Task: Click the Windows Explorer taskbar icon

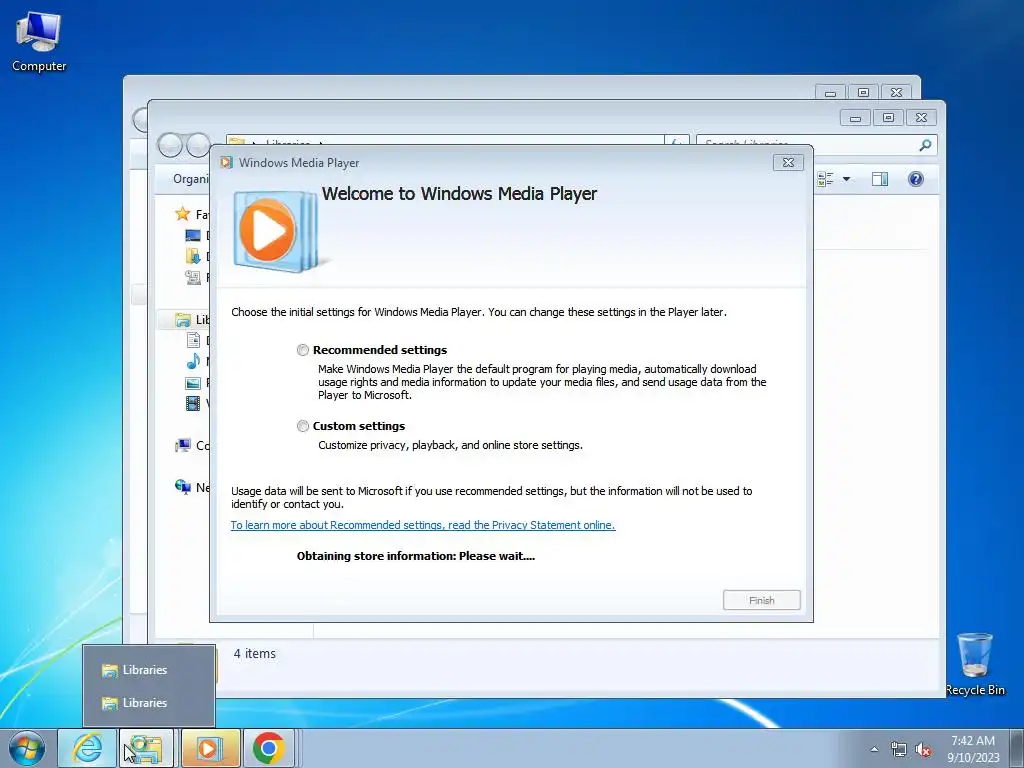Action: [x=146, y=748]
